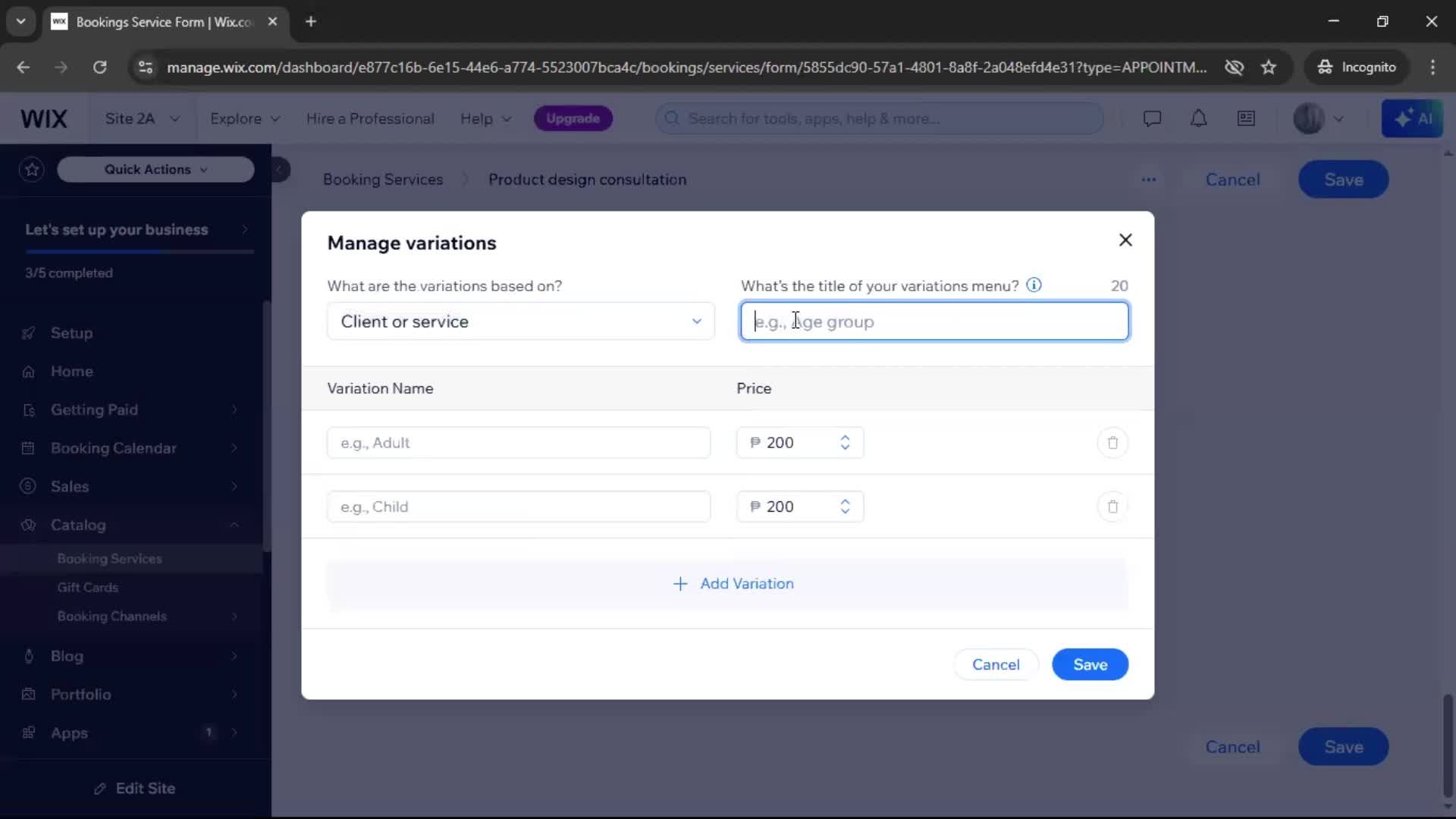Delete the second variation row (e.g., Child)
This screenshot has height=819, width=1456.
tap(1112, 507)
